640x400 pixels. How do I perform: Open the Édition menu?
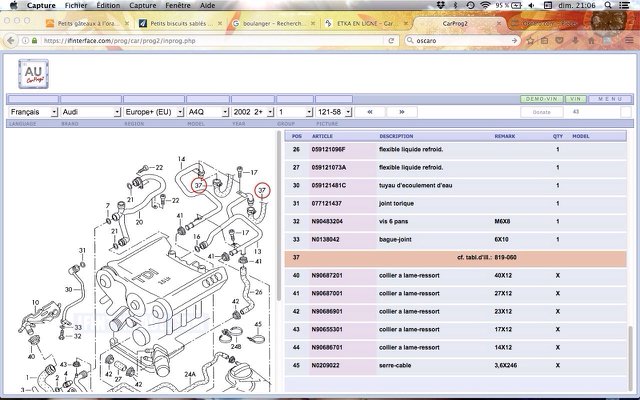pyautogui.click(x=108, y=5)
